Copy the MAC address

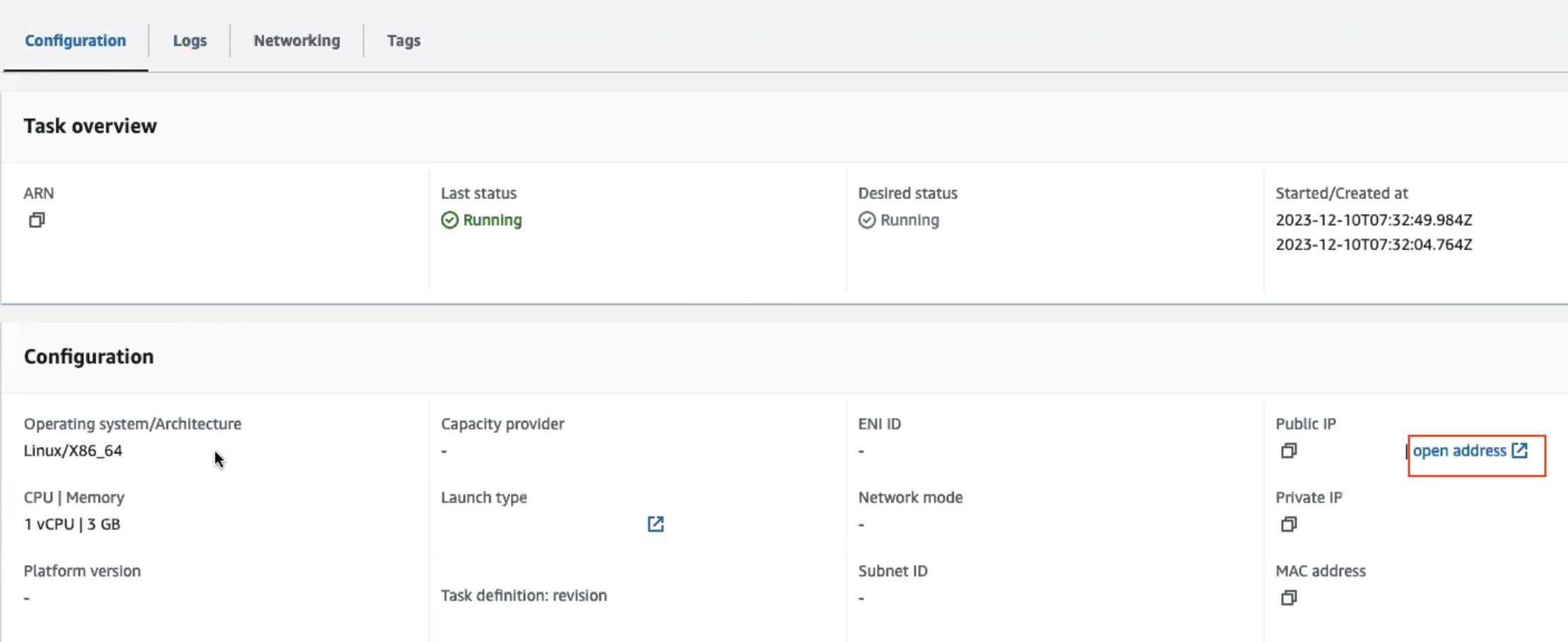point(1288,598)
